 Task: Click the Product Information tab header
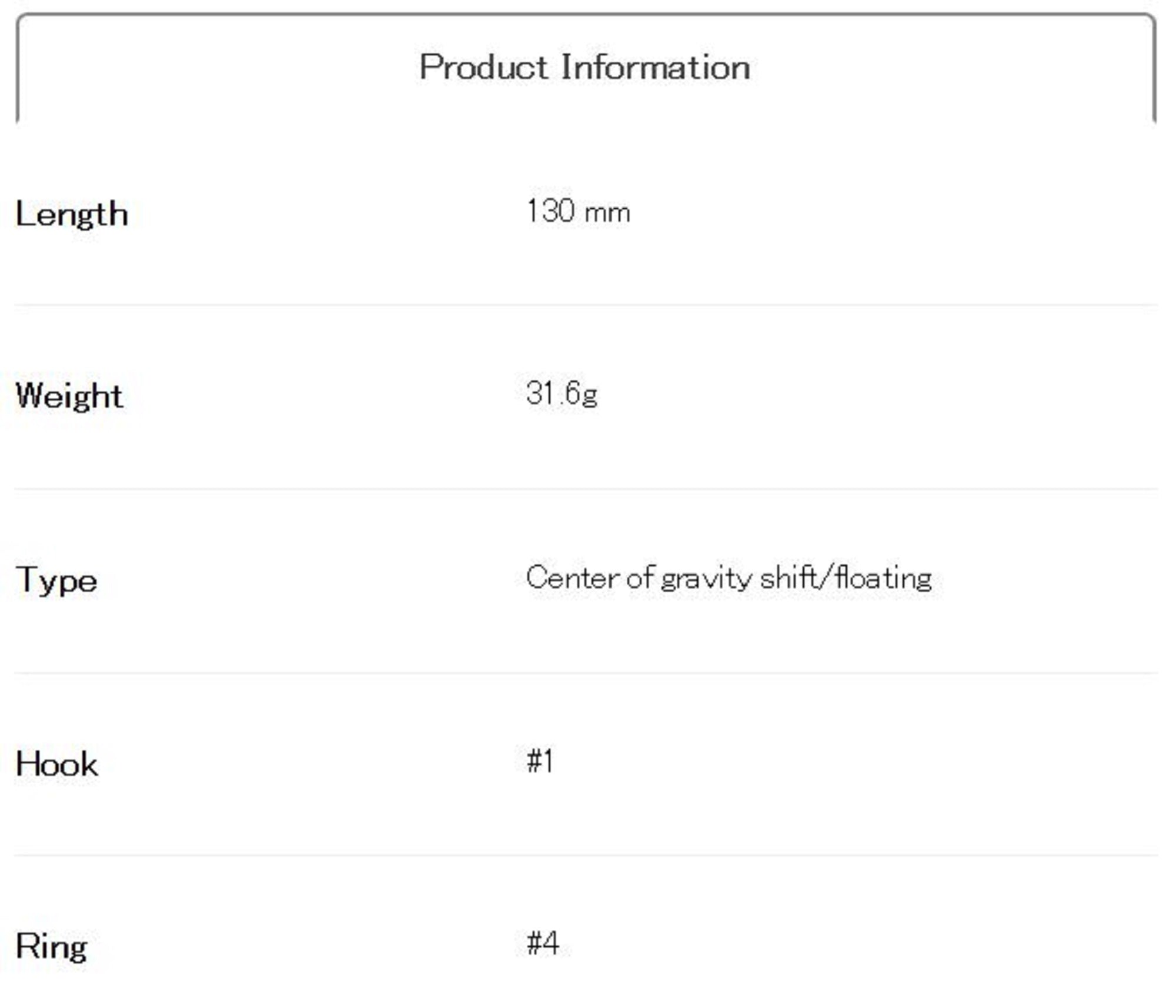tap(586, 67)
